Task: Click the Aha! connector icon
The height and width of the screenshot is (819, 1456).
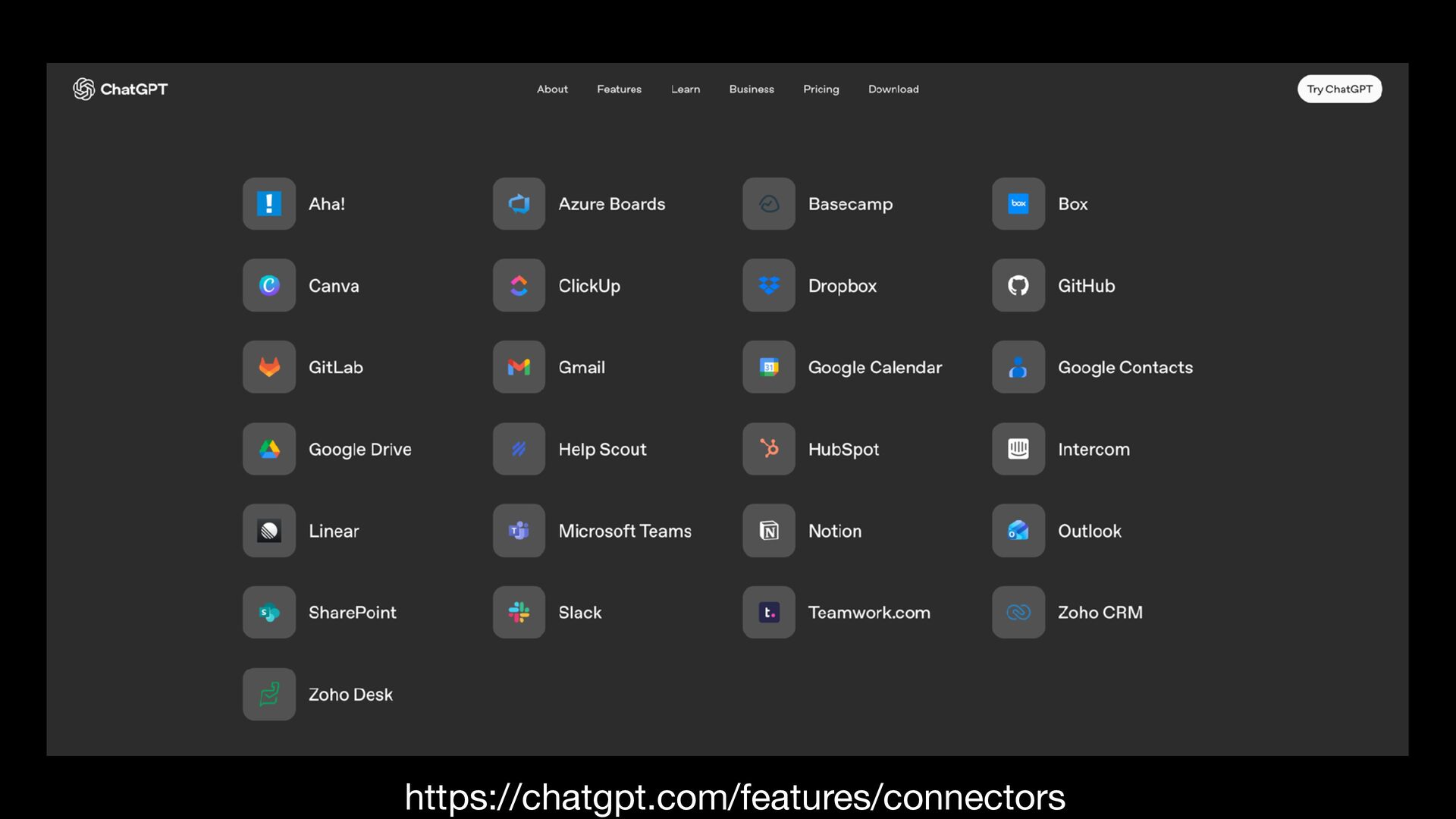Action: (268, 204)
